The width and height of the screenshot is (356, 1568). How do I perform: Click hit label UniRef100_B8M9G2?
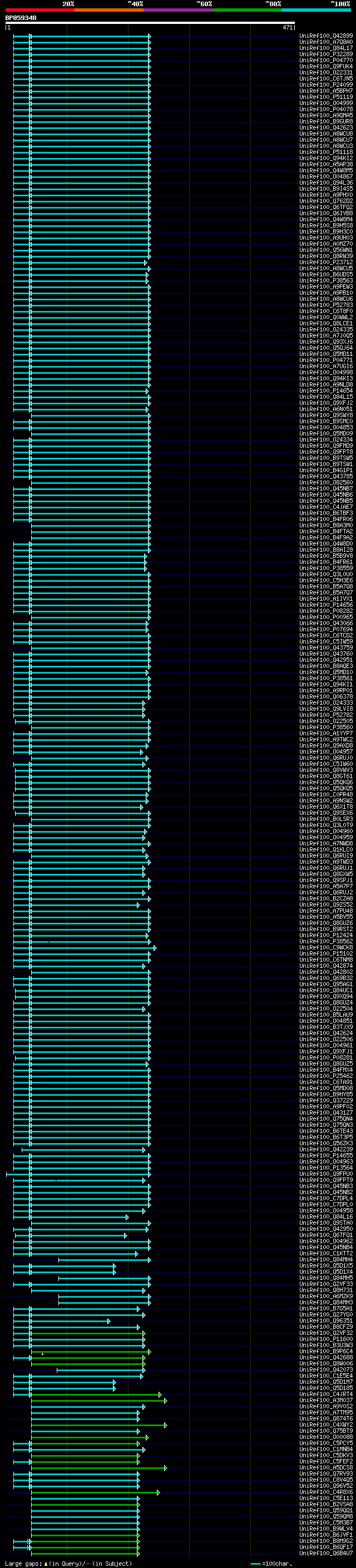tap(326, 1541)
